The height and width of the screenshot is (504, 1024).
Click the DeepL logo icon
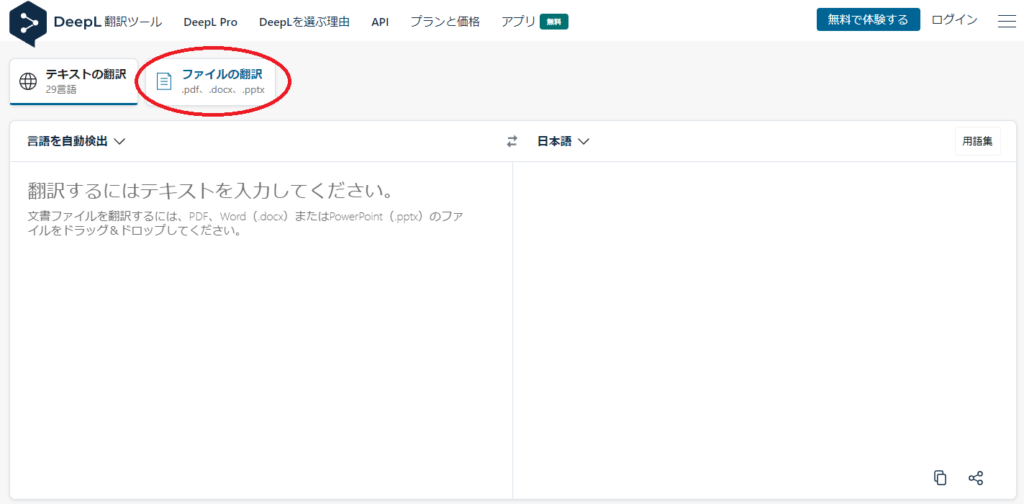tap(27, 23)
